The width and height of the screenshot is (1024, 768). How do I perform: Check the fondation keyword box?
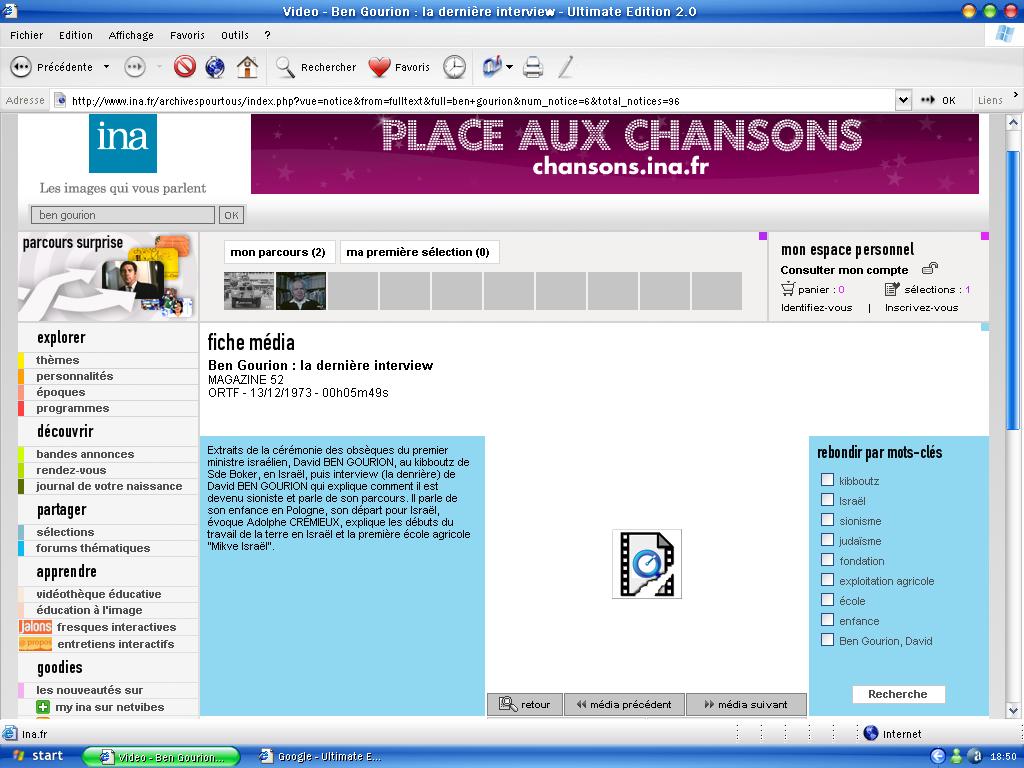coord(827,560)
